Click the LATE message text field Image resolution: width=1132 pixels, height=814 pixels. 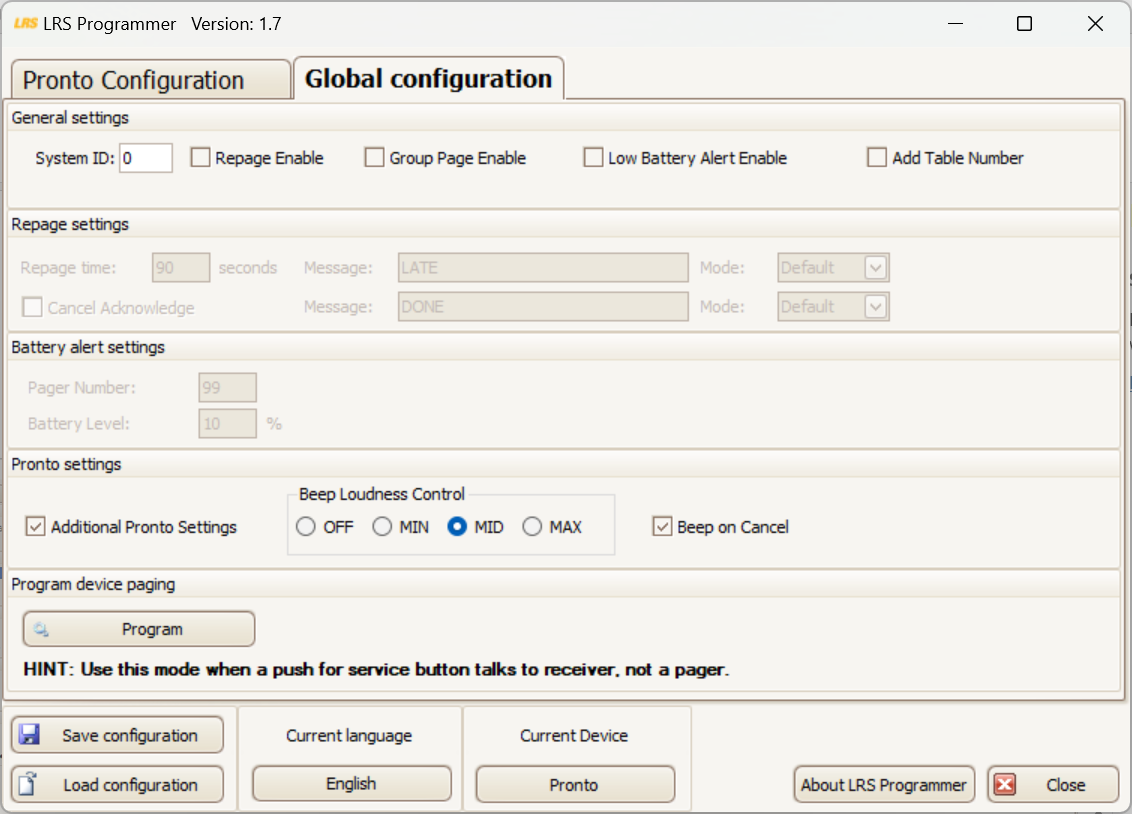point(543,268)
